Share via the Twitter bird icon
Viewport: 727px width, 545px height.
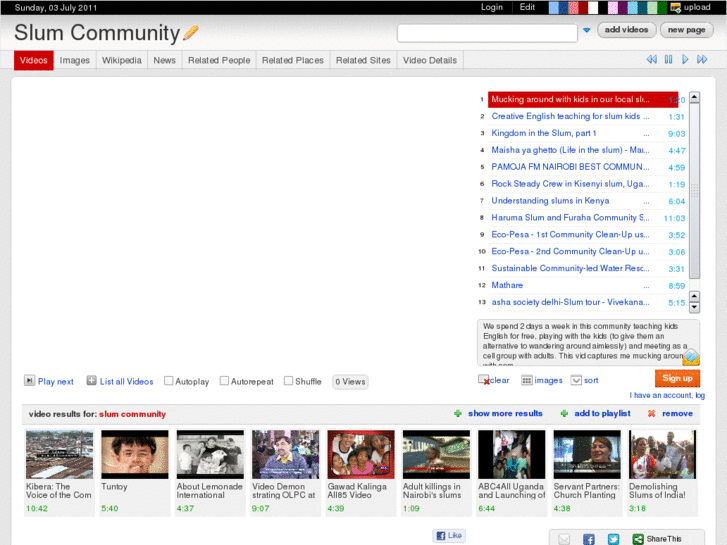tap(613, 539)
